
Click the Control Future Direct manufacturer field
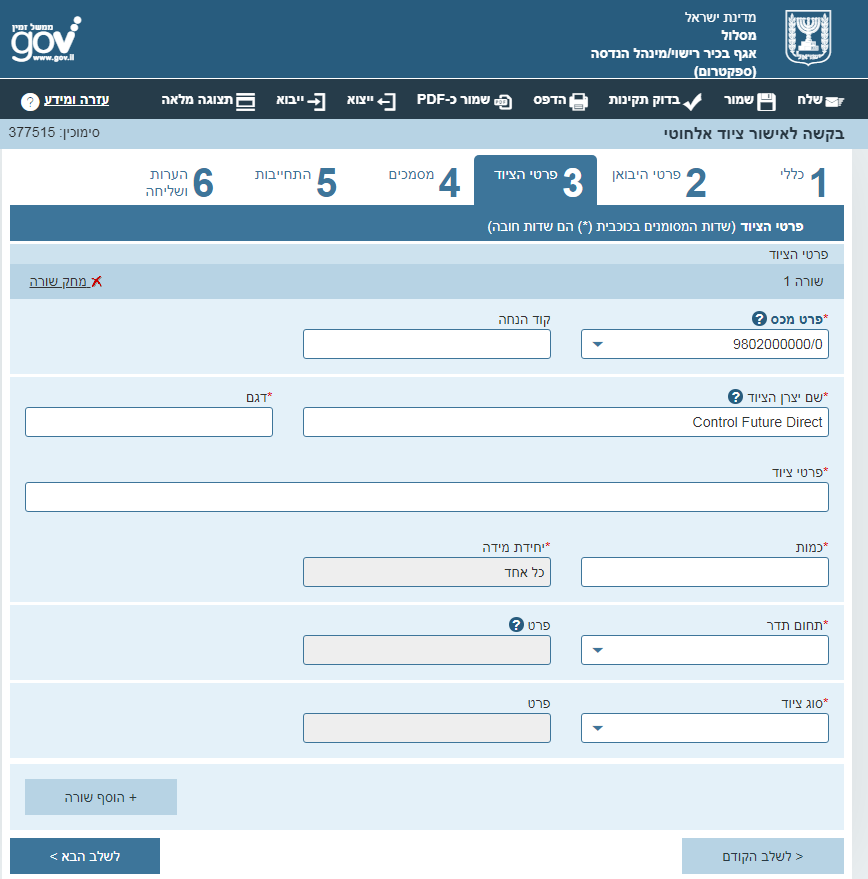(x=566, y=422)
